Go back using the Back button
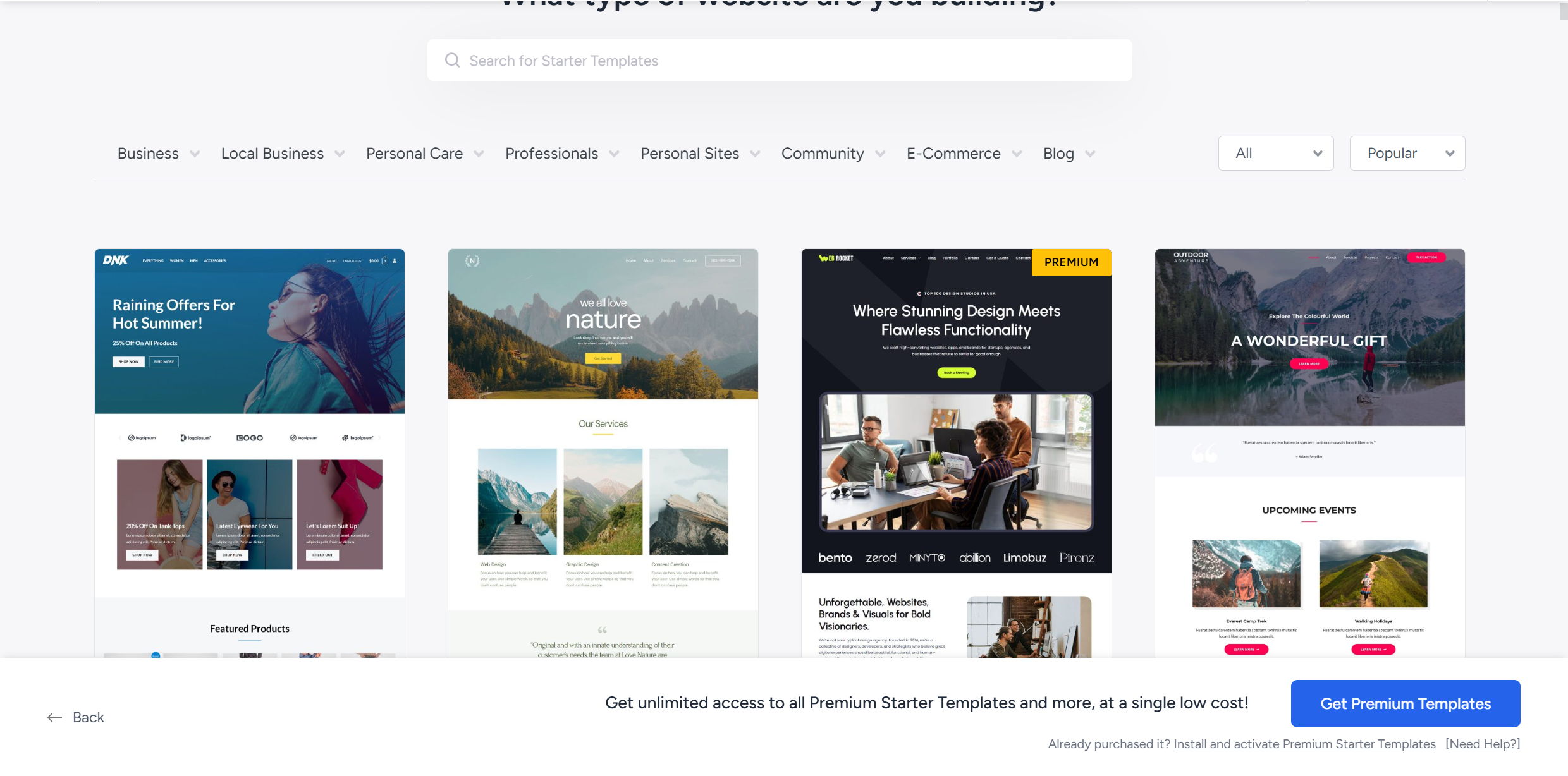Screen dimensions: 1568x776 pos(76,717)
